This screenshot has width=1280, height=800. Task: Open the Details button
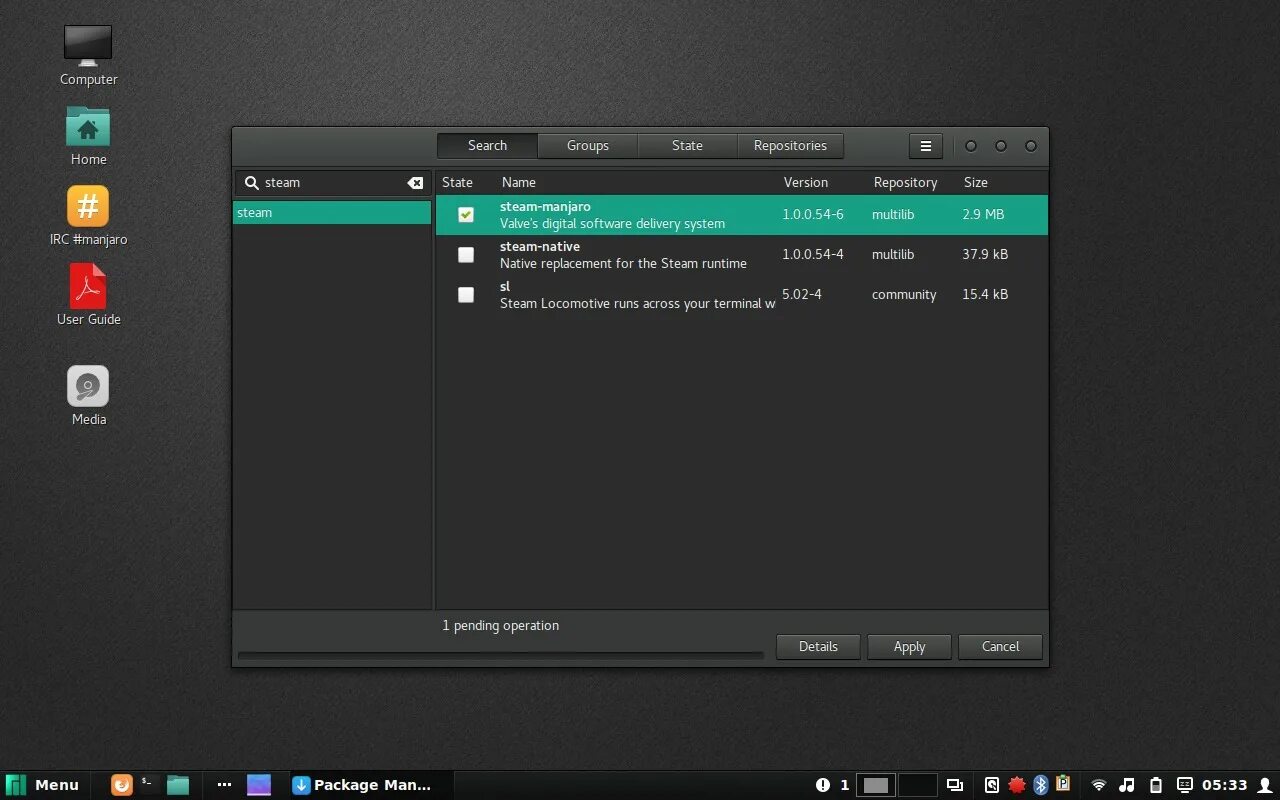click(x=818, y=647)
